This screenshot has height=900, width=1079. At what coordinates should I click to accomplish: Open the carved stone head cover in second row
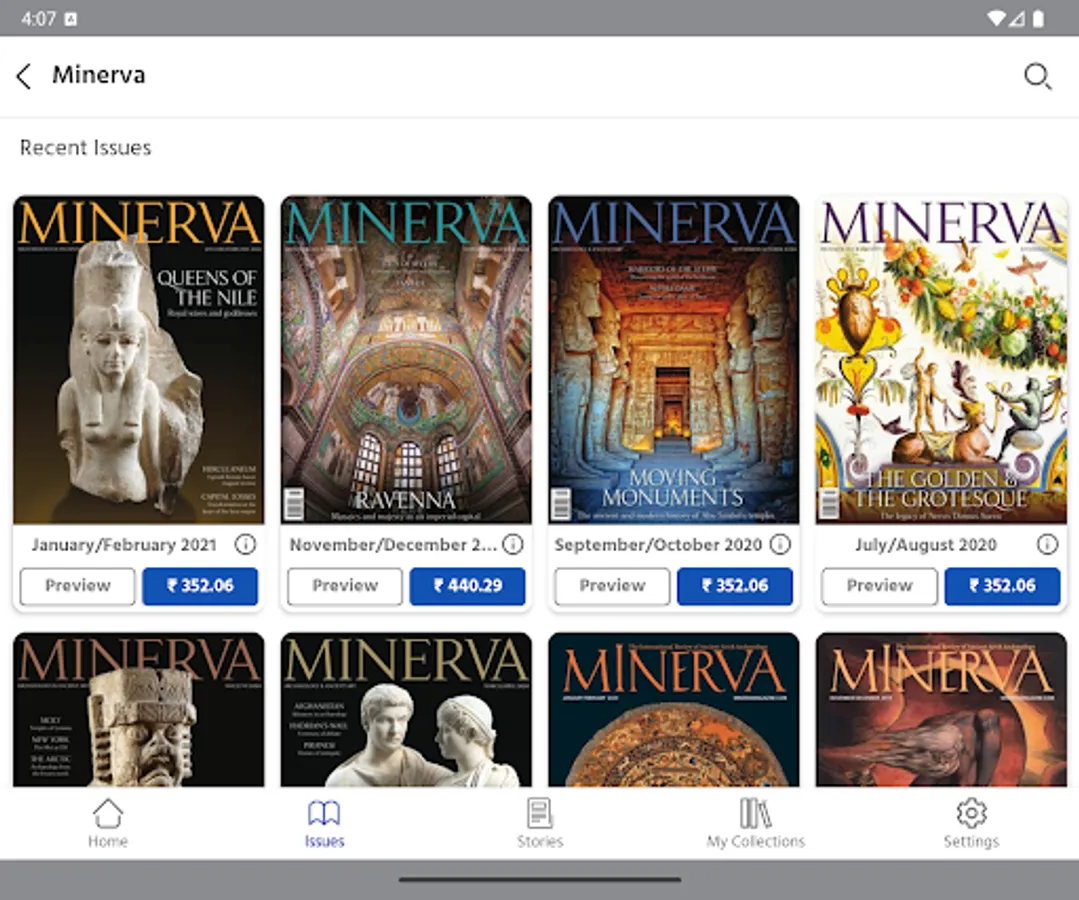pyautogui.click(x=138, y=710)
